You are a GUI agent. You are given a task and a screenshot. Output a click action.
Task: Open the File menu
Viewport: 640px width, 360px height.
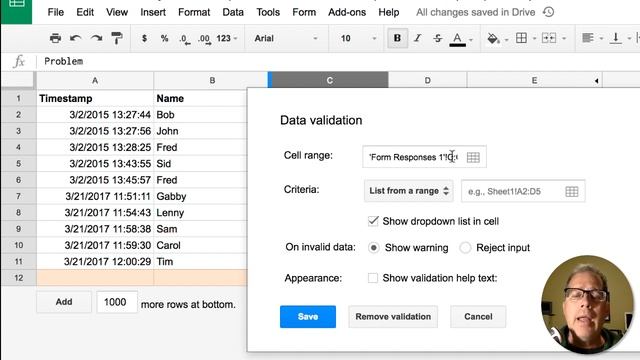(56, 12)
